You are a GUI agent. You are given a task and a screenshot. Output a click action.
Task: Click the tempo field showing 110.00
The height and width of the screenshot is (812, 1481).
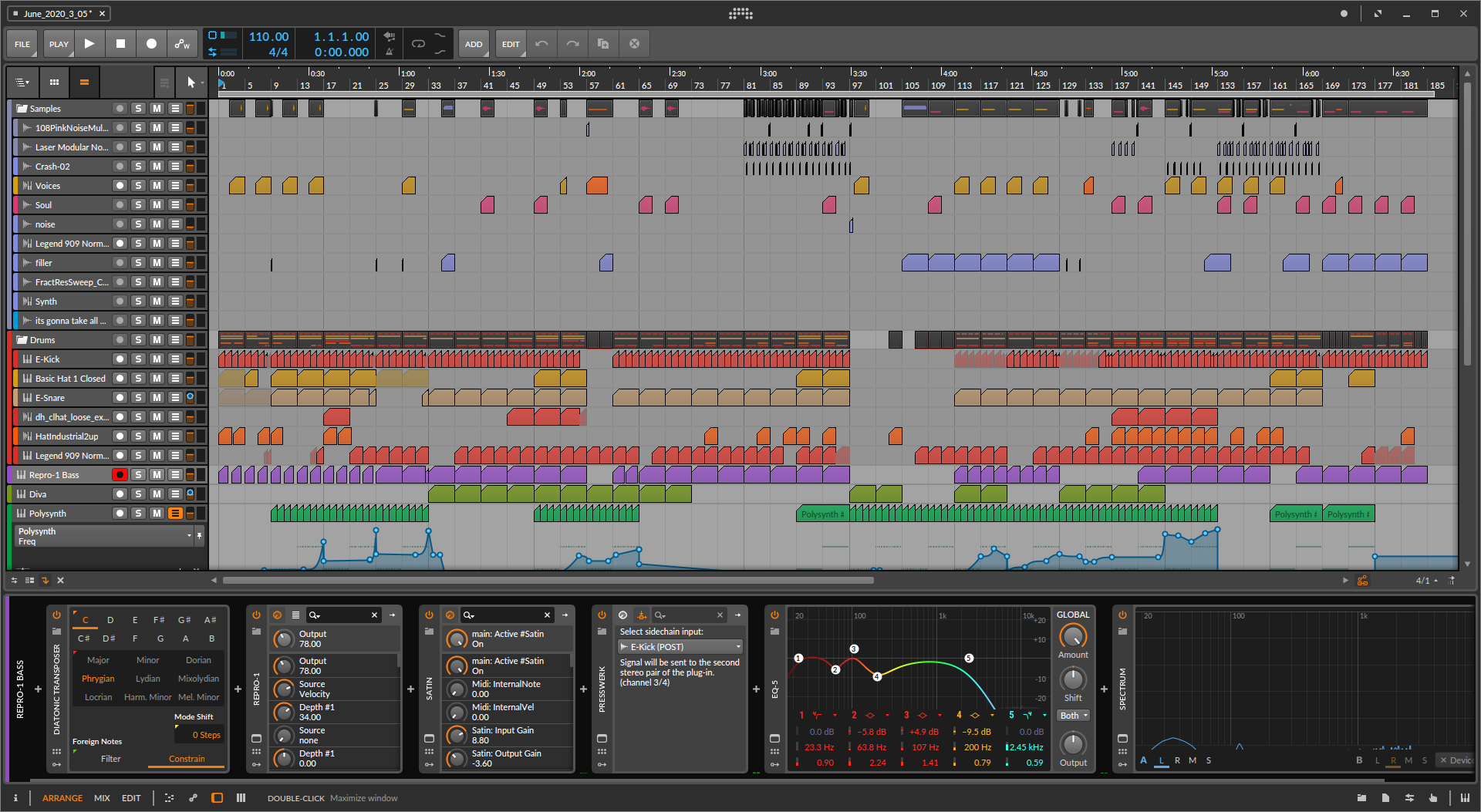tap(268, 37)
